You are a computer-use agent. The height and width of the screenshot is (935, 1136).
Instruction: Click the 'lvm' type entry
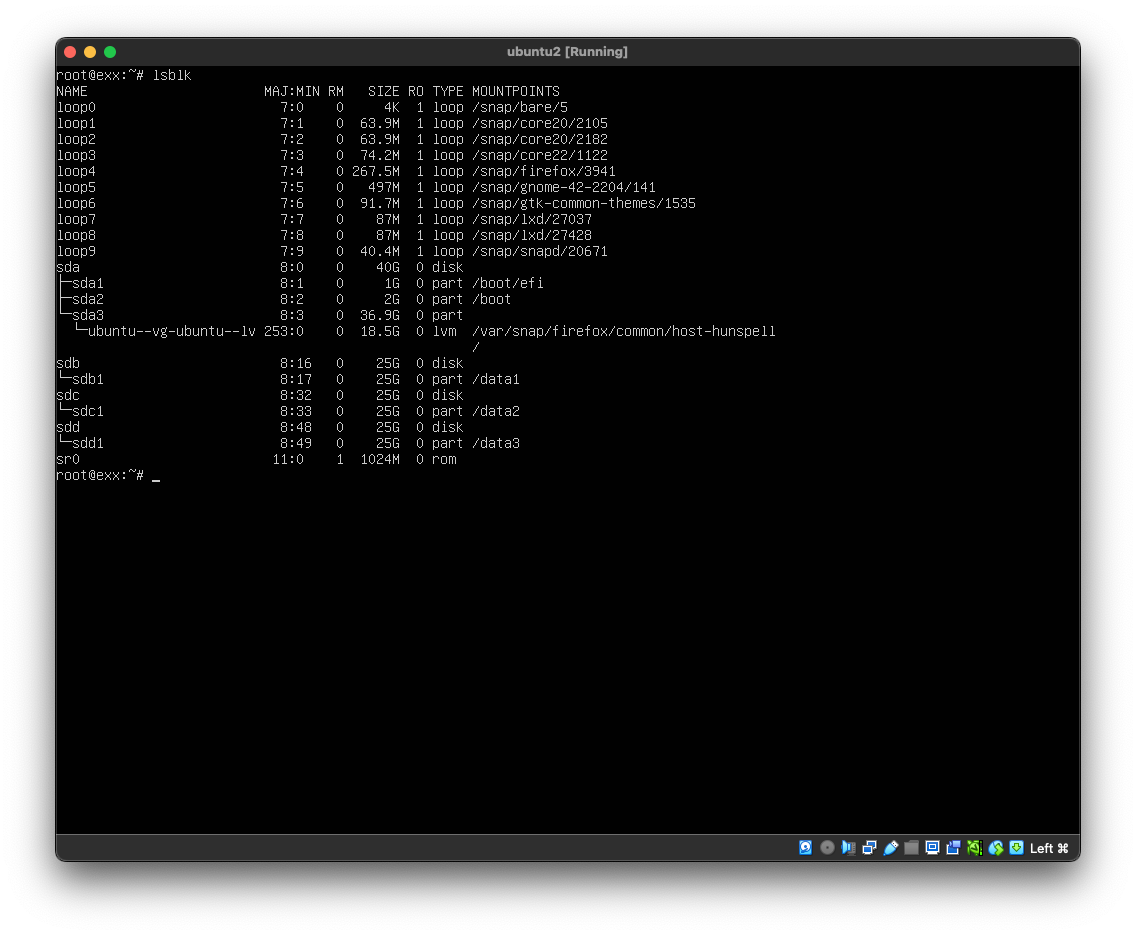coord(445,331)
